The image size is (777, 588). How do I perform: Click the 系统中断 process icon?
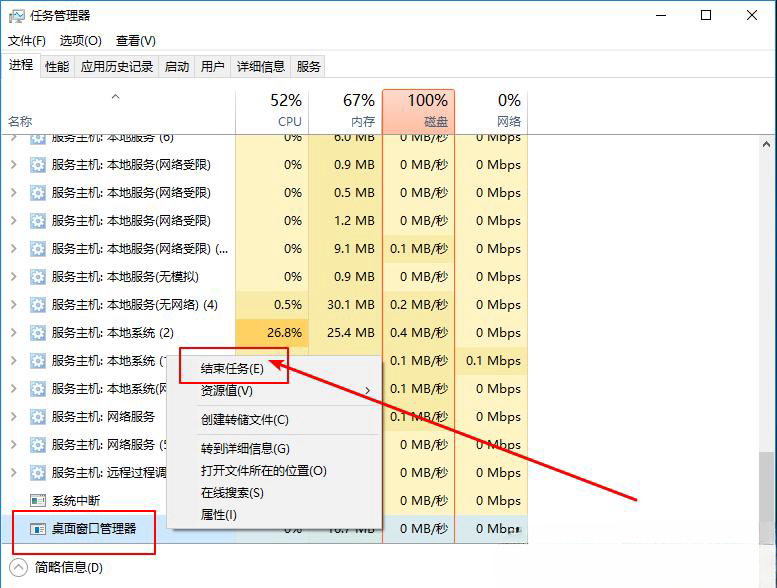point(38,501)
